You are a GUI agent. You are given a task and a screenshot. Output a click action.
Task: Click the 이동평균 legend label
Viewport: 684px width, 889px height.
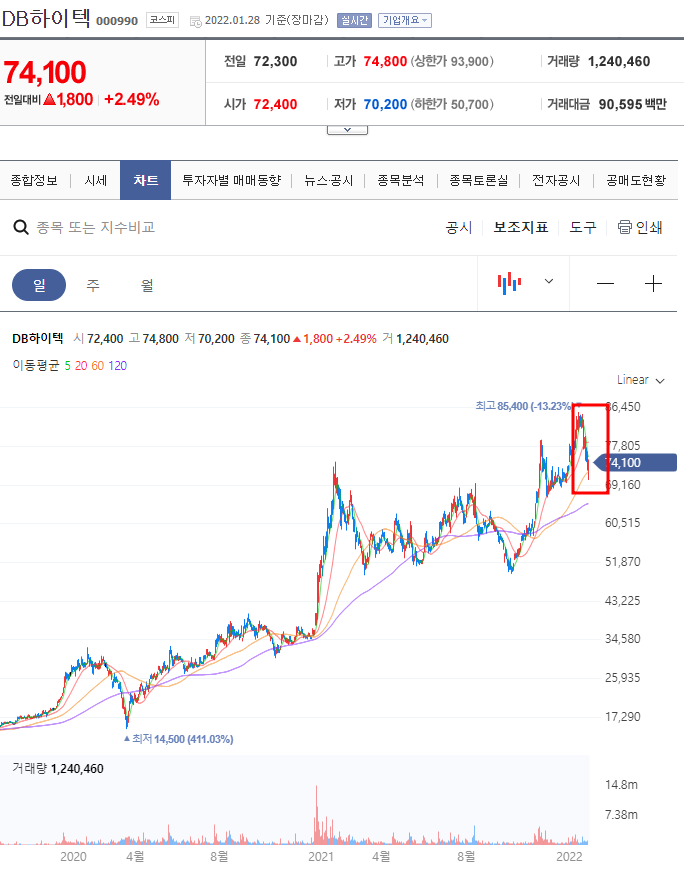point(36,365)
